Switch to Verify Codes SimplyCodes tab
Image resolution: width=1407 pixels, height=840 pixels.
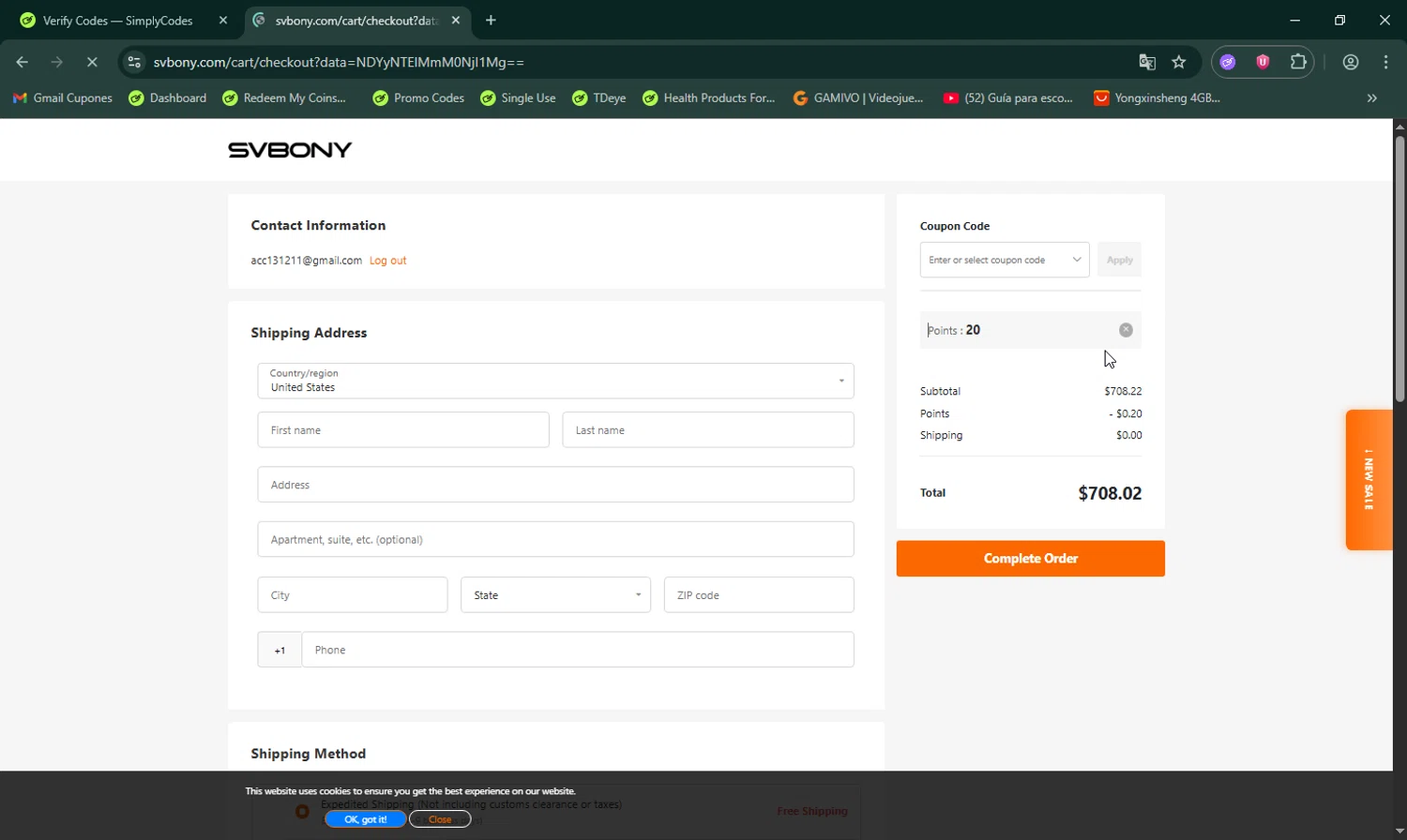(x=117, y=21)
